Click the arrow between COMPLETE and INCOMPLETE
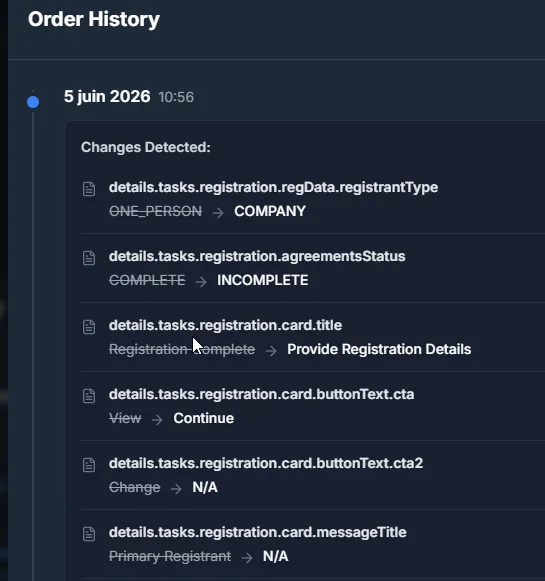 pyautogui.click(x=201, y=282)
